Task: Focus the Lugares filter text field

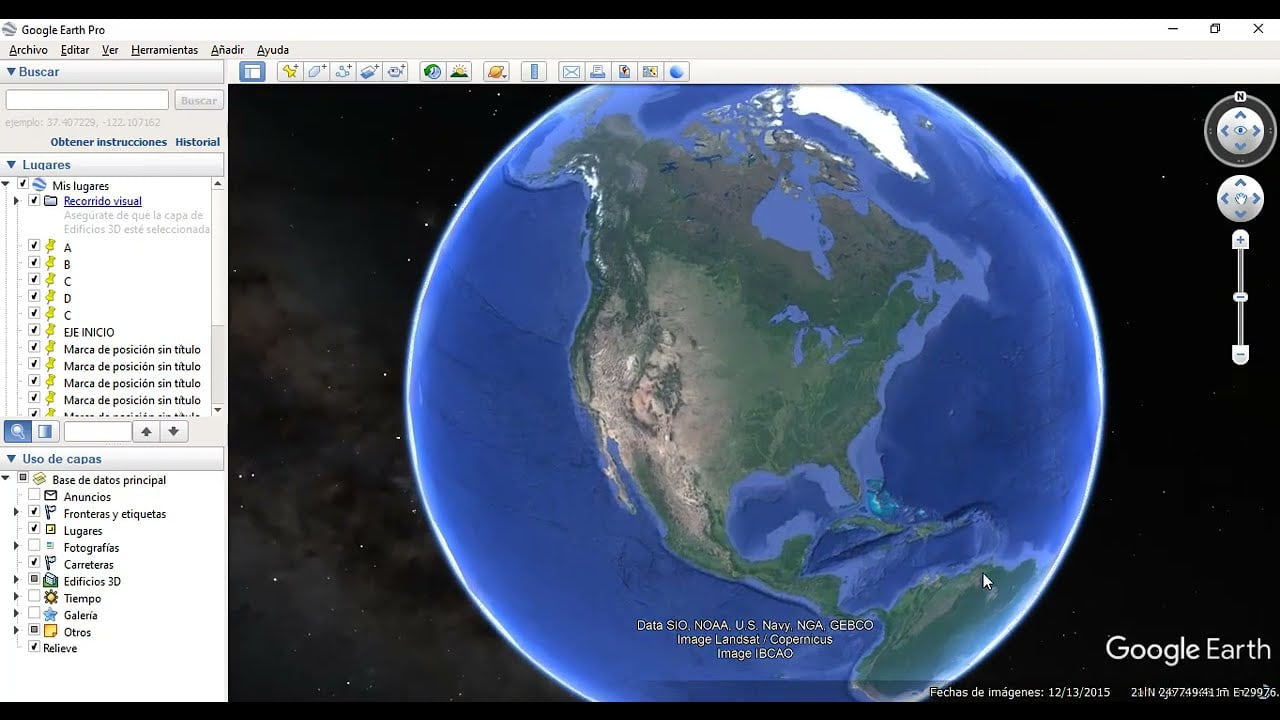Action: tap(97, 431)
